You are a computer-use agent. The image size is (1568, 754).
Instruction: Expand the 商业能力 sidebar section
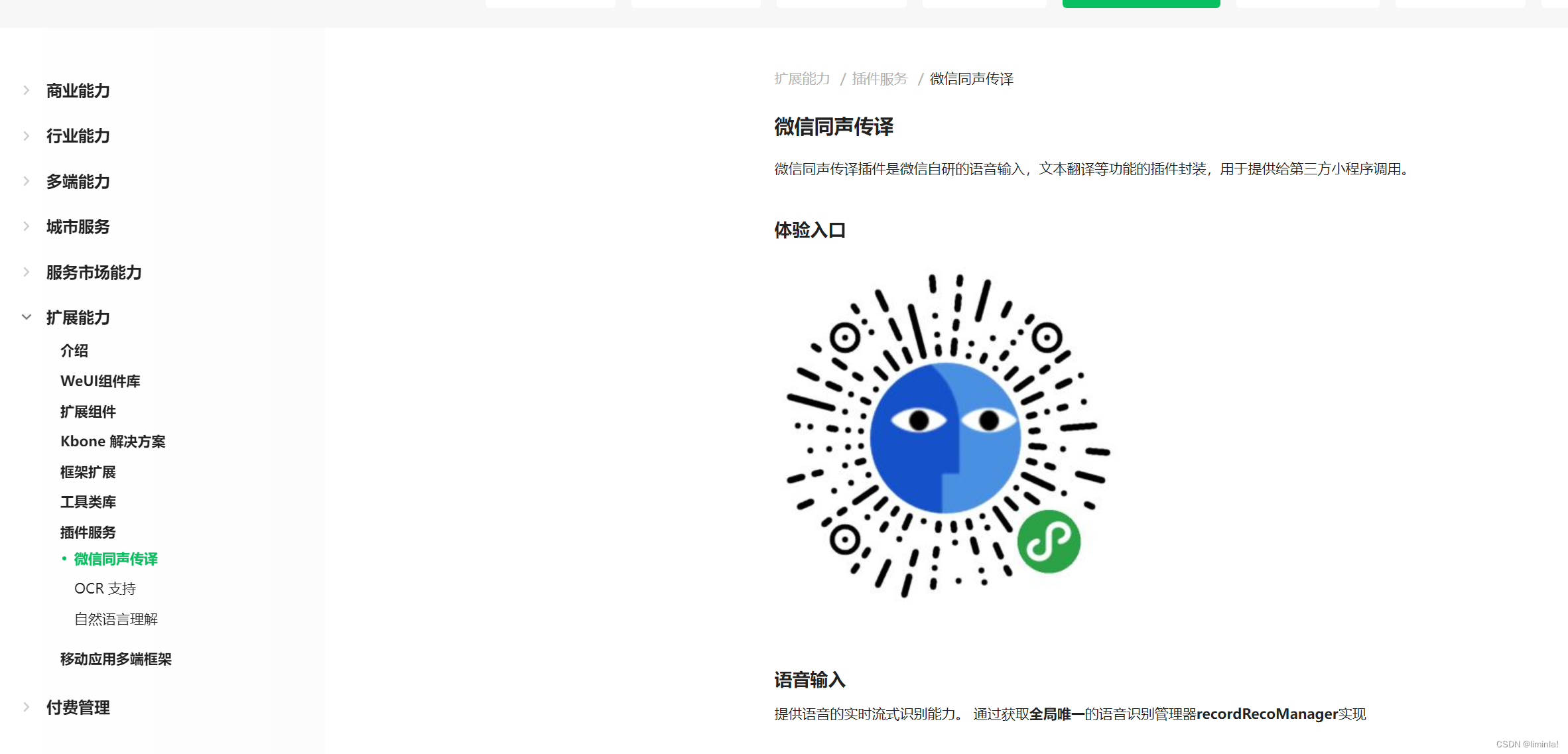pos(27,90)
